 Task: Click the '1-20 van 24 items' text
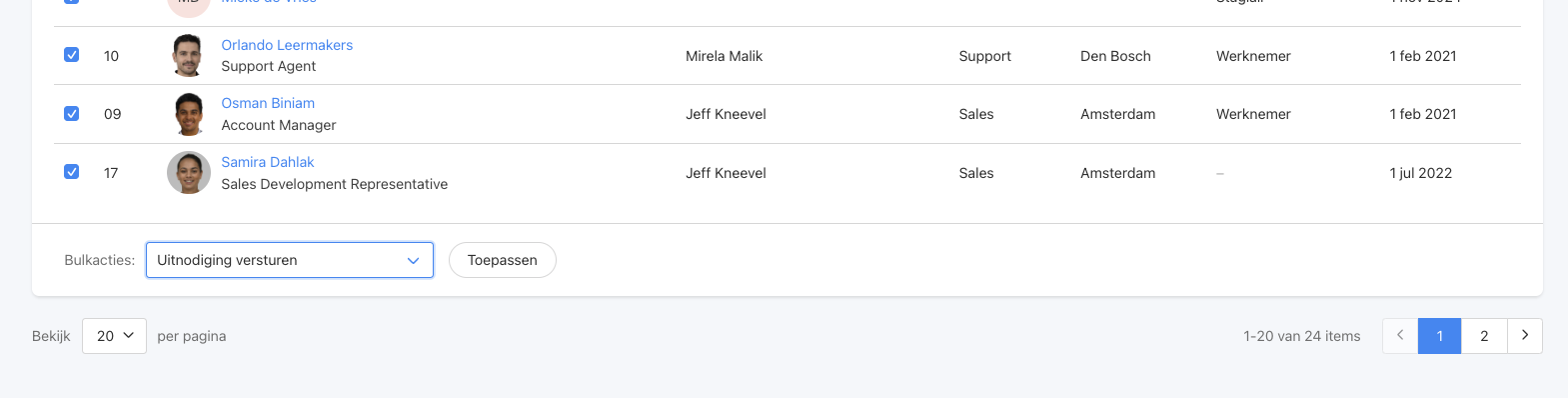(x=1302, y=336)
